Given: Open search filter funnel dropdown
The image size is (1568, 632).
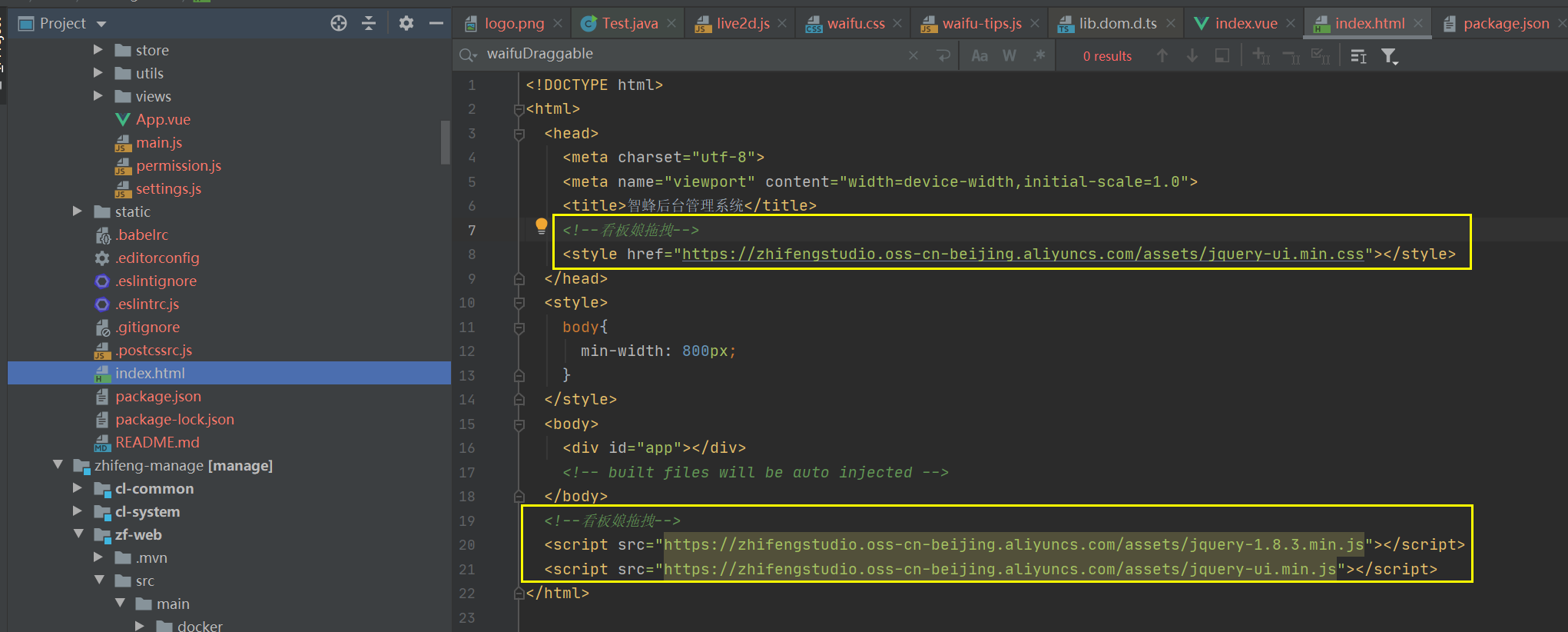Looking at the screenshot, I should (1389, 56).
